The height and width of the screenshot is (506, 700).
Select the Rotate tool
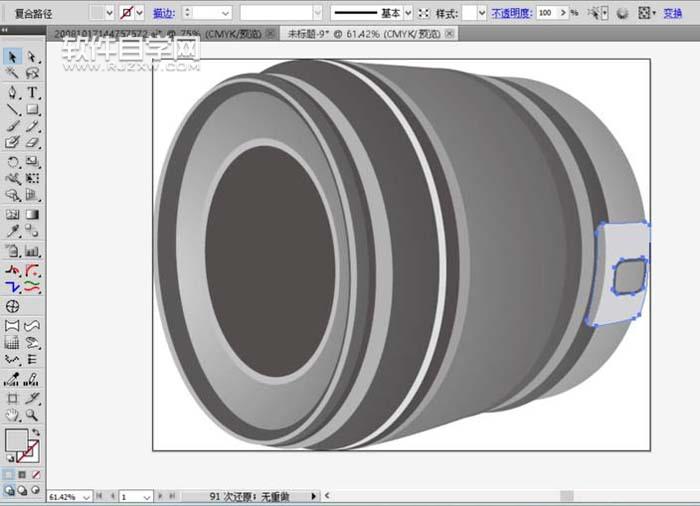pos(13,161)
